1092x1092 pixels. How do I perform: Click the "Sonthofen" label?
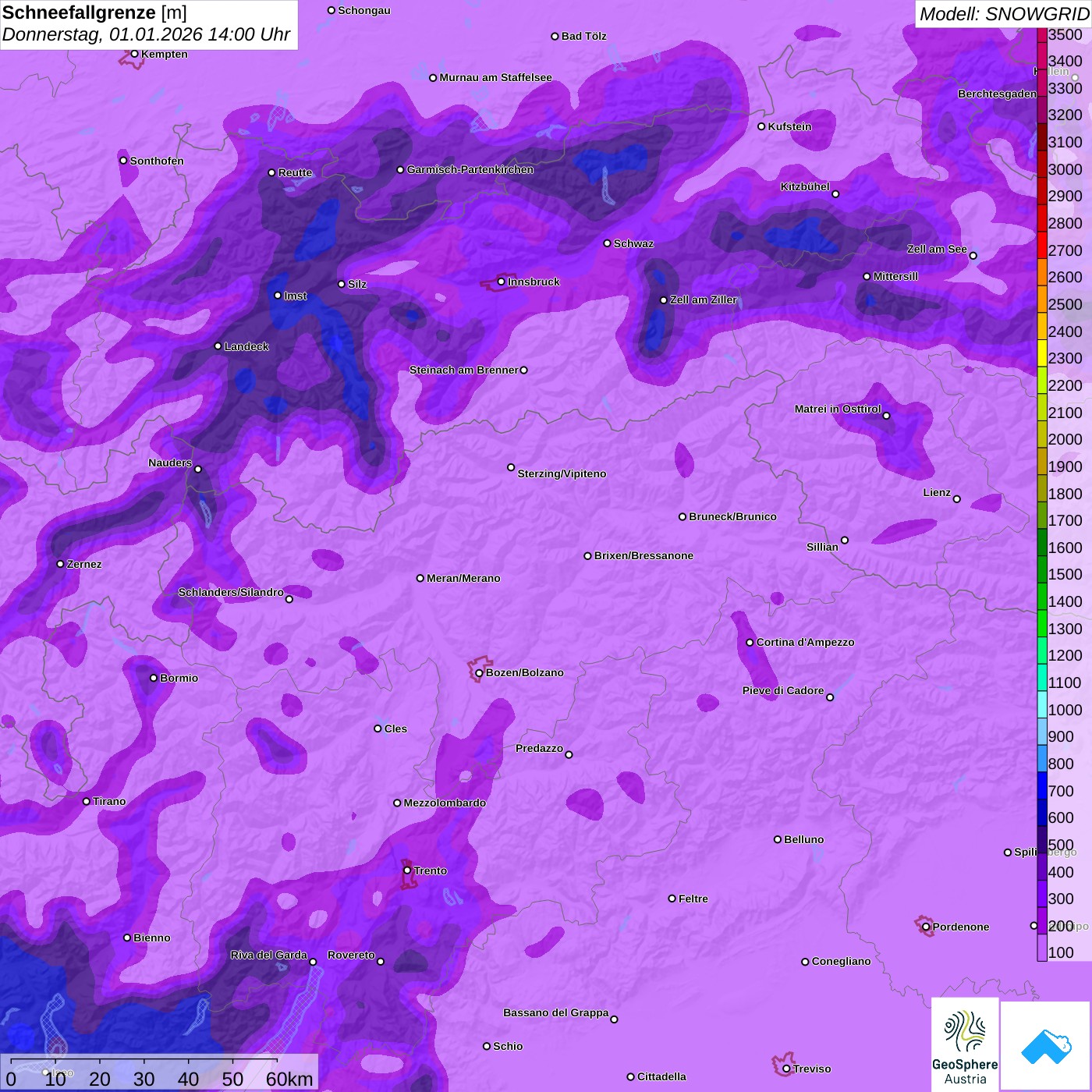click(x=157, y=161)
